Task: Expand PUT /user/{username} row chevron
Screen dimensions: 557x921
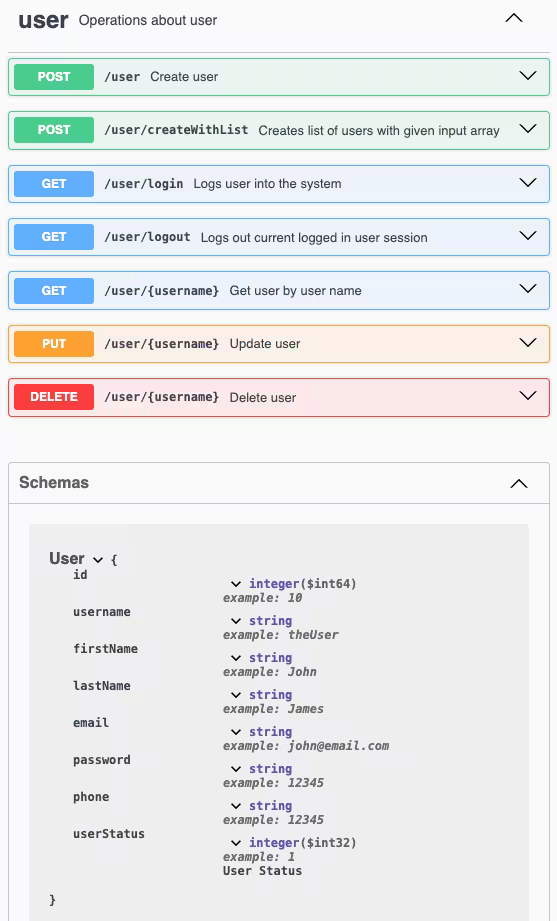Action: pos(528,342)
